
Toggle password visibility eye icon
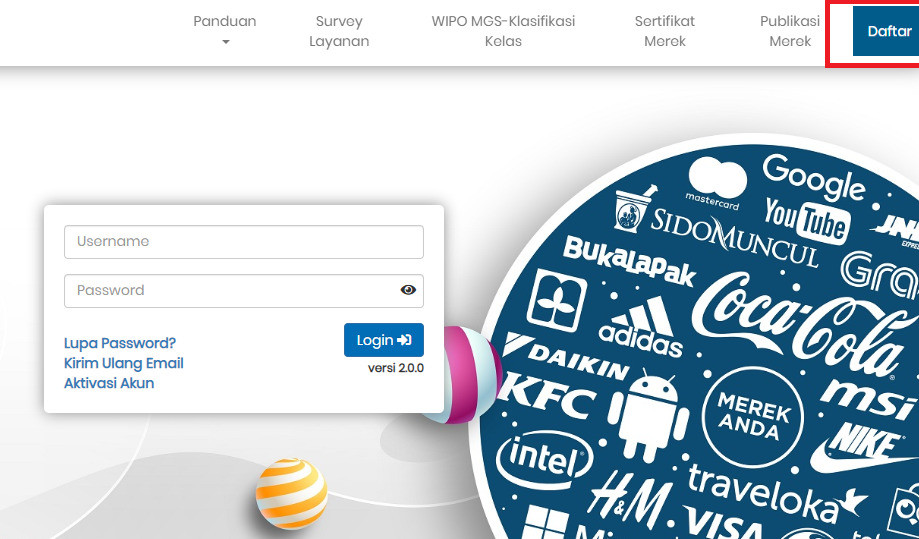point(408,290)
